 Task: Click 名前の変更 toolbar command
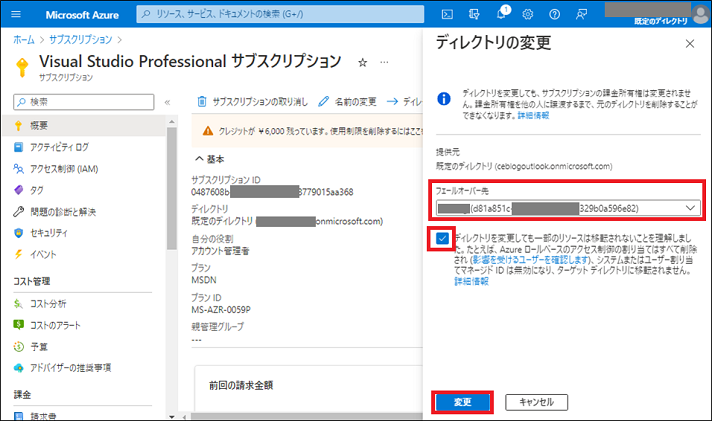point(347,102)
